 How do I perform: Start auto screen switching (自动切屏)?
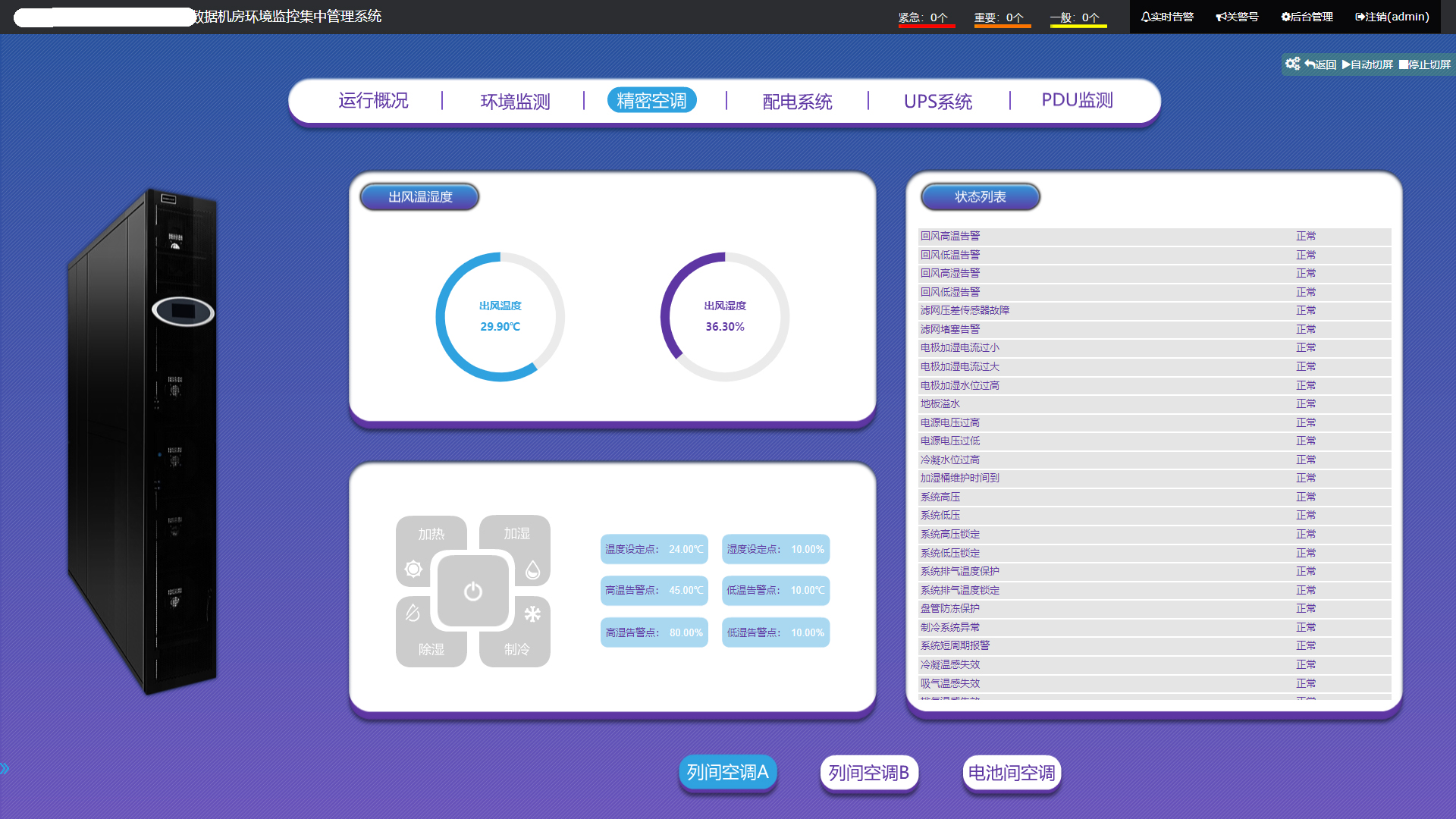click(1367, 64)
